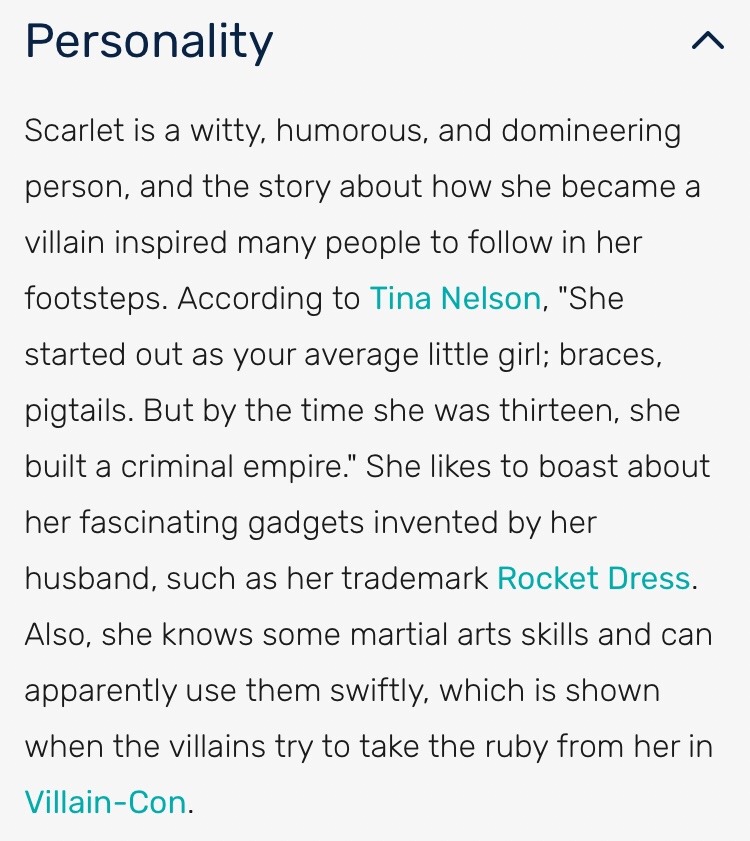Click the word footsteps in the text
This screenshot has height=841, width=750.
[x=92, y=299]
